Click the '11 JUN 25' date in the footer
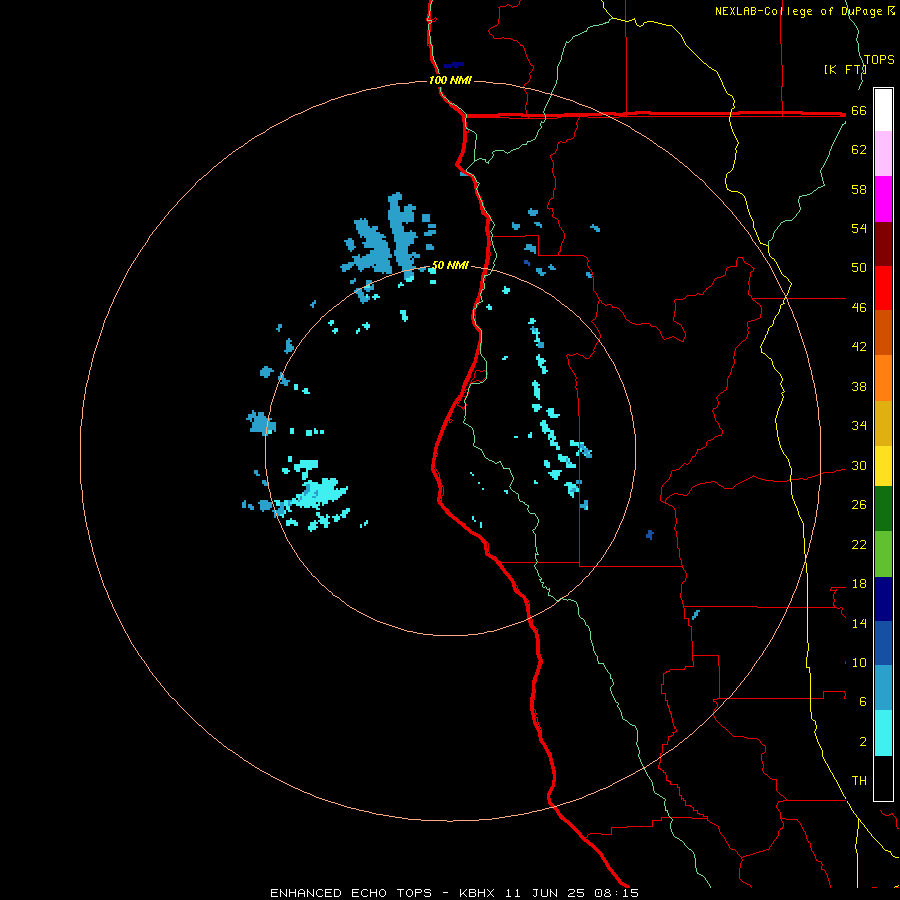 point(545,893)
